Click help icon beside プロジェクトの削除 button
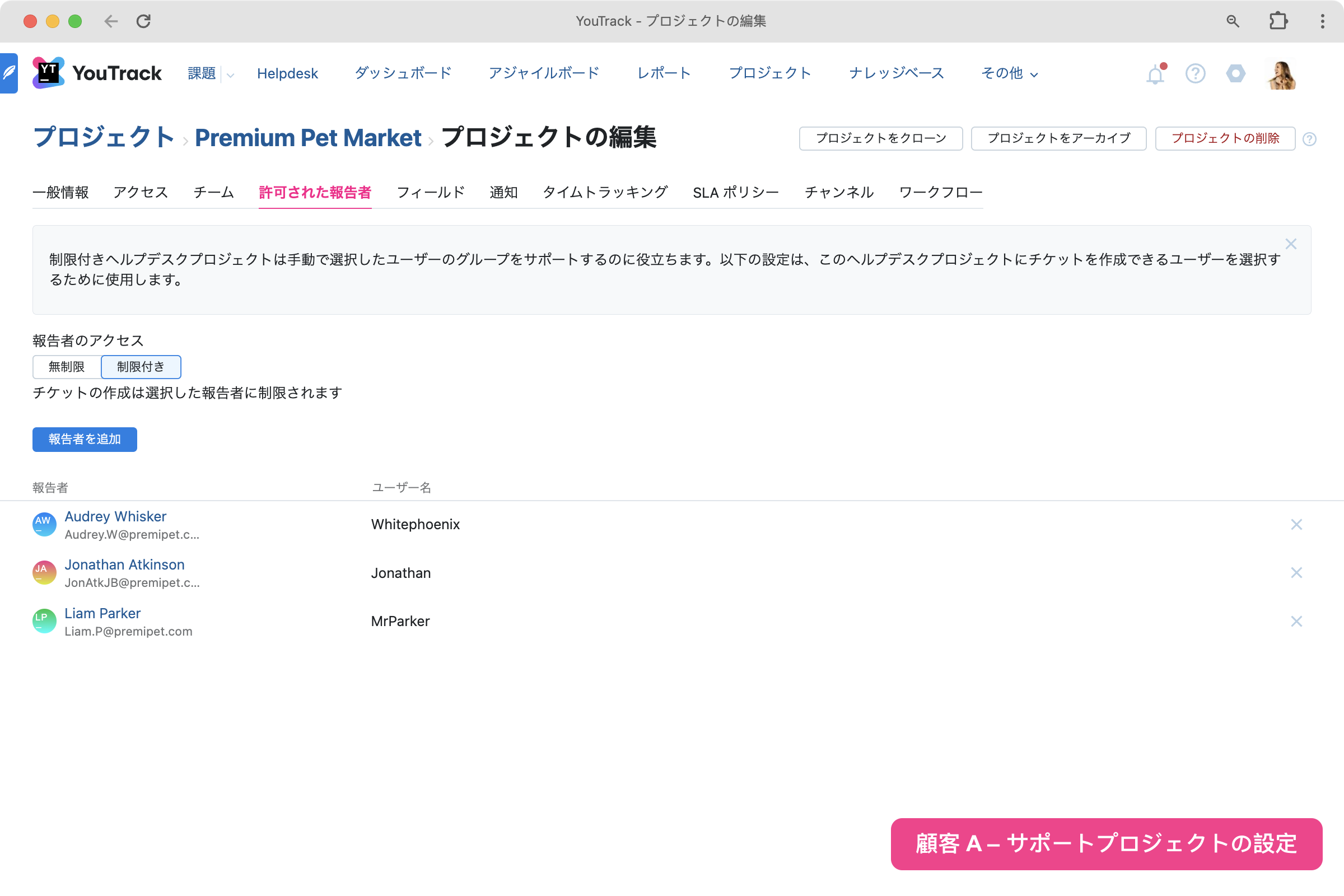 coord(1309,139)
